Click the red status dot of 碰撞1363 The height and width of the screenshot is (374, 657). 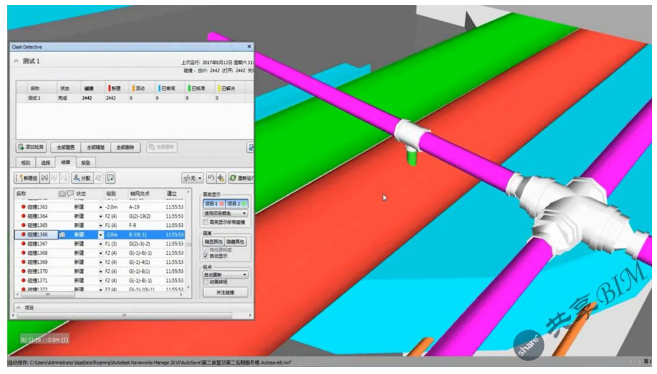[x=23, y=207]
